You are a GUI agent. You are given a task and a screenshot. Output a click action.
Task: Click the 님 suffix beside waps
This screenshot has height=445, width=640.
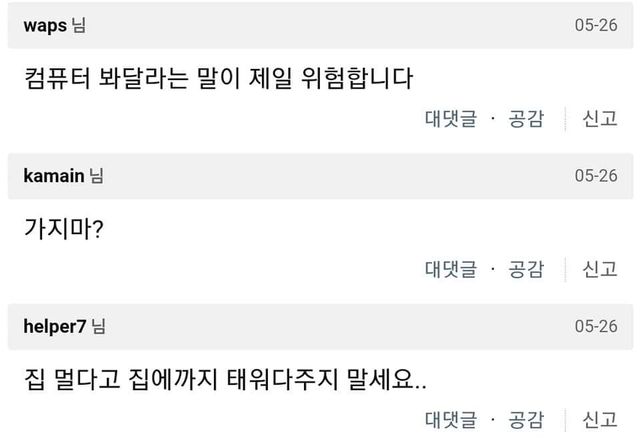(78, 26)
